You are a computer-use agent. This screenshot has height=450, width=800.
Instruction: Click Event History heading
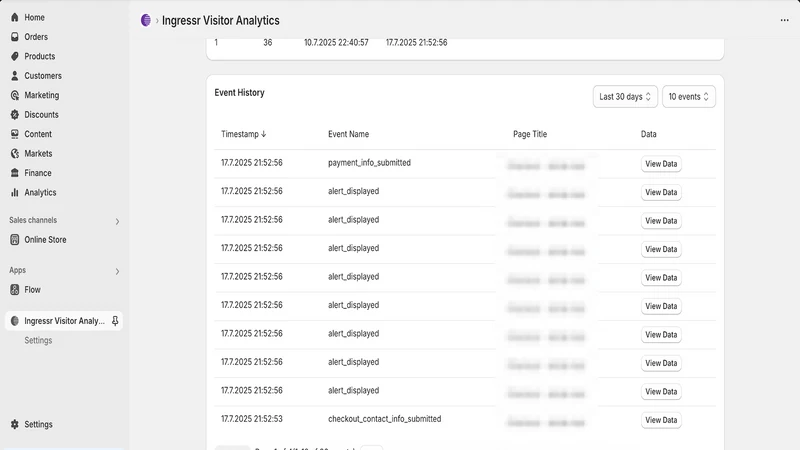pos(239,92)
